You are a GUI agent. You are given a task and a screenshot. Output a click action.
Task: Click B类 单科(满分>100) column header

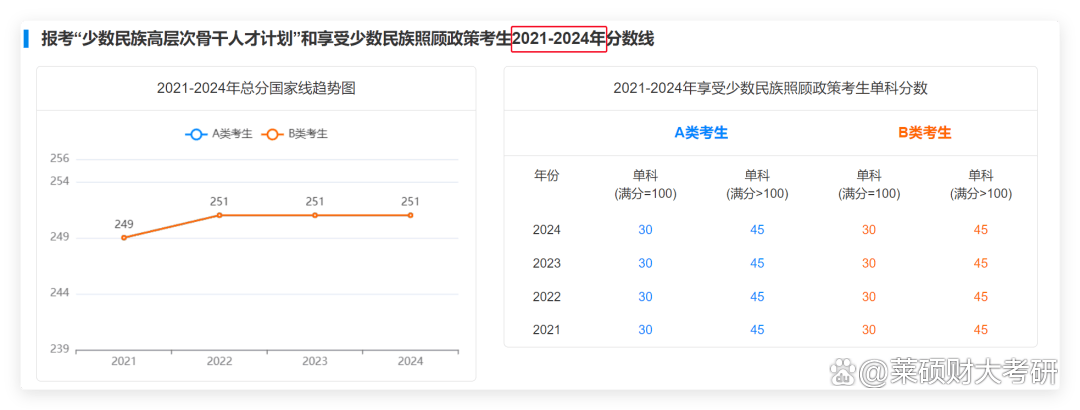pos(981,185)
